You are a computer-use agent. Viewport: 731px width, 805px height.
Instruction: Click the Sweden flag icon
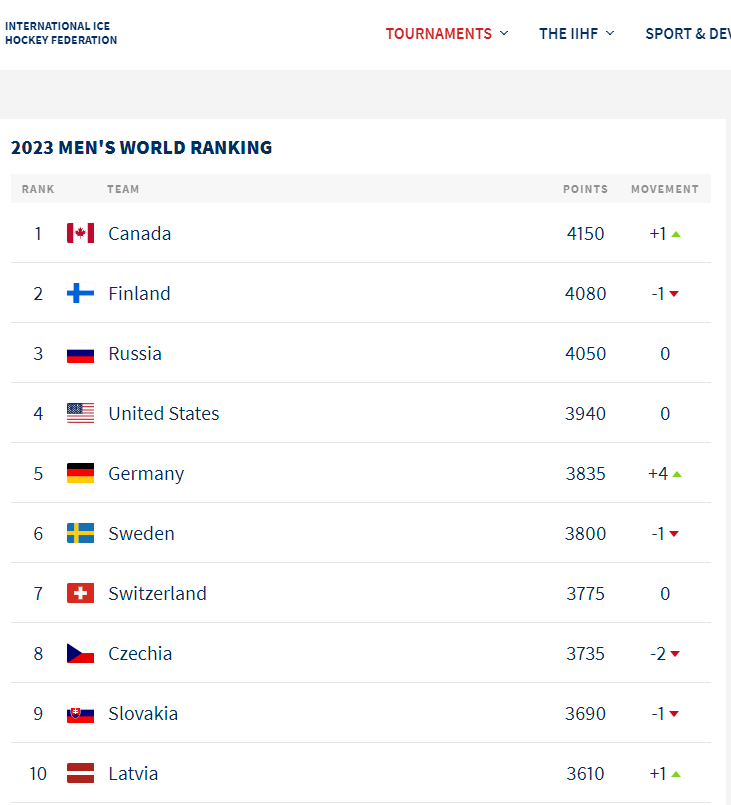pyautogui.click(x=80, y=533)
